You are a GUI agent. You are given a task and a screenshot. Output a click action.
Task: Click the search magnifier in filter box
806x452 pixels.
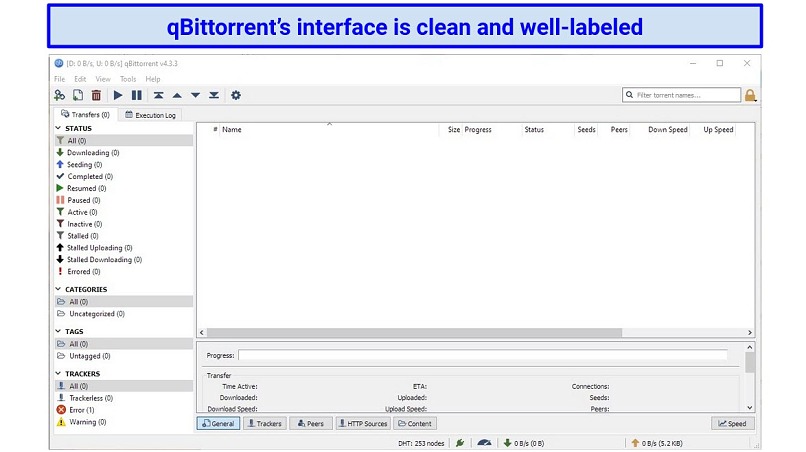coord(629,95)
